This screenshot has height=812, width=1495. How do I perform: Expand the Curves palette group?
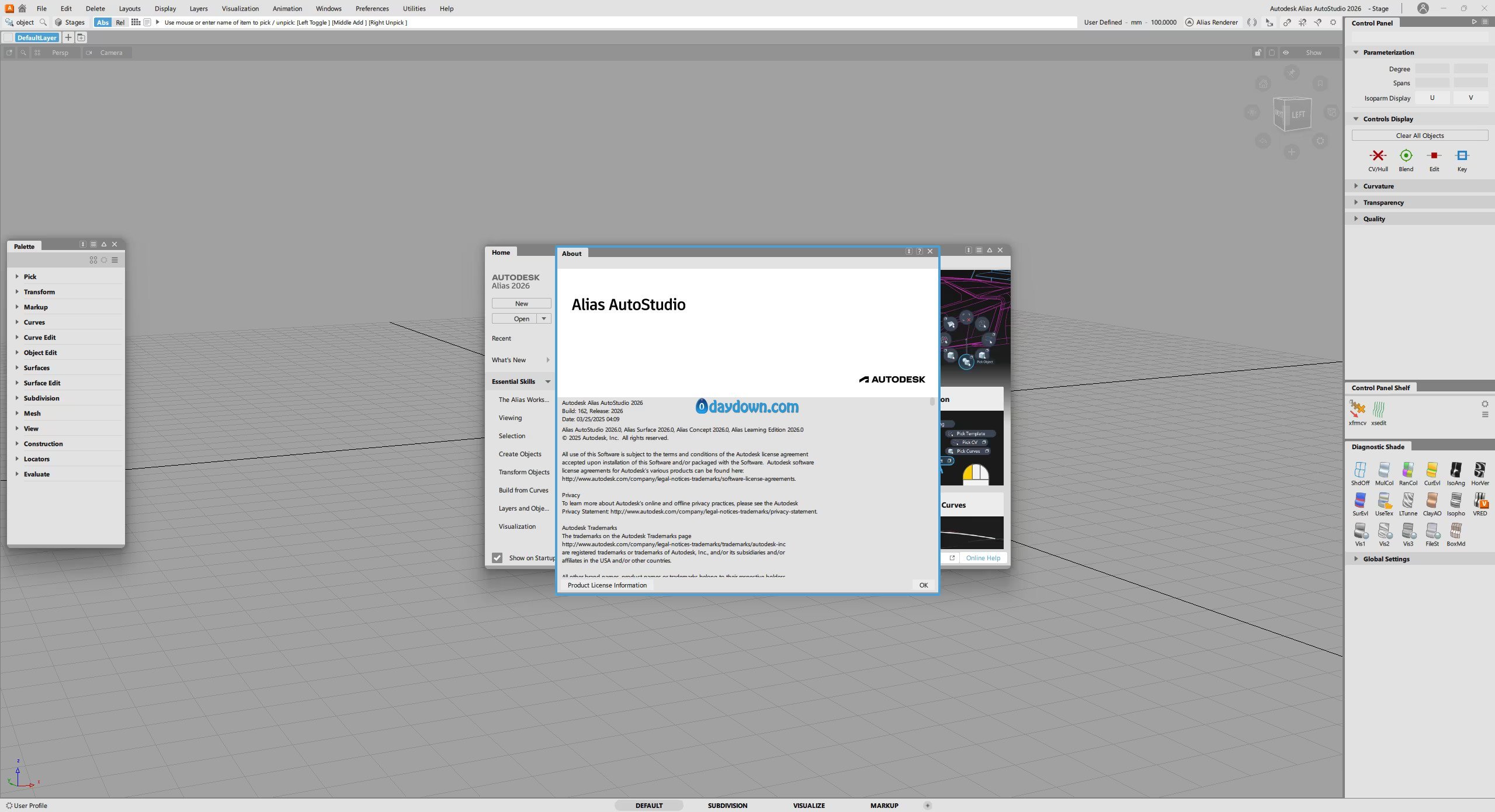tap(17, 322)
